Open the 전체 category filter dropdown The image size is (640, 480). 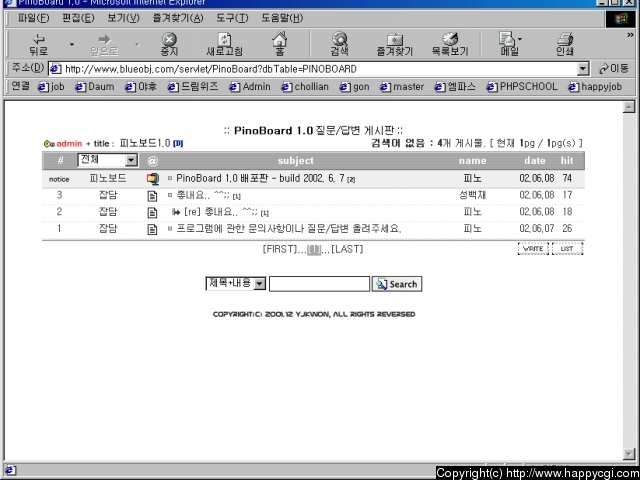point(107,160)
